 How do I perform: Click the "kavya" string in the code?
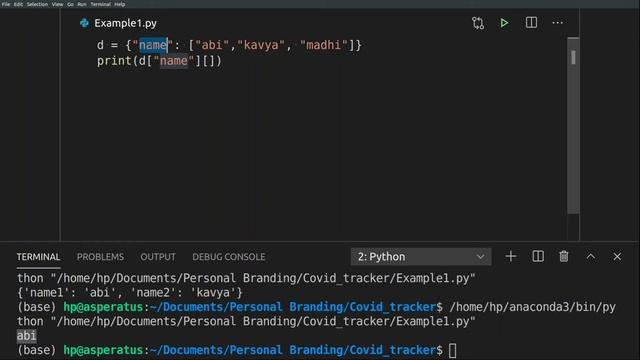pyautogui.click(x=261, y=45)
